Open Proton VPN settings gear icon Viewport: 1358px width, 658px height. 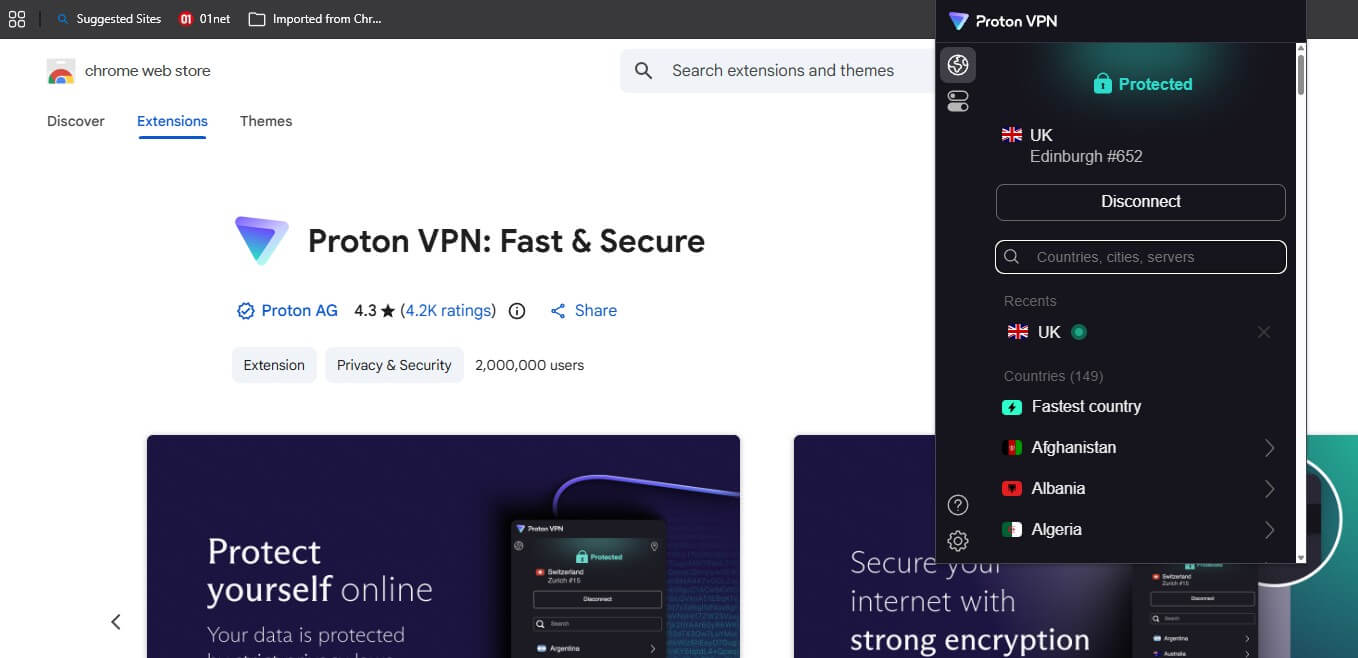pos(957,541)
